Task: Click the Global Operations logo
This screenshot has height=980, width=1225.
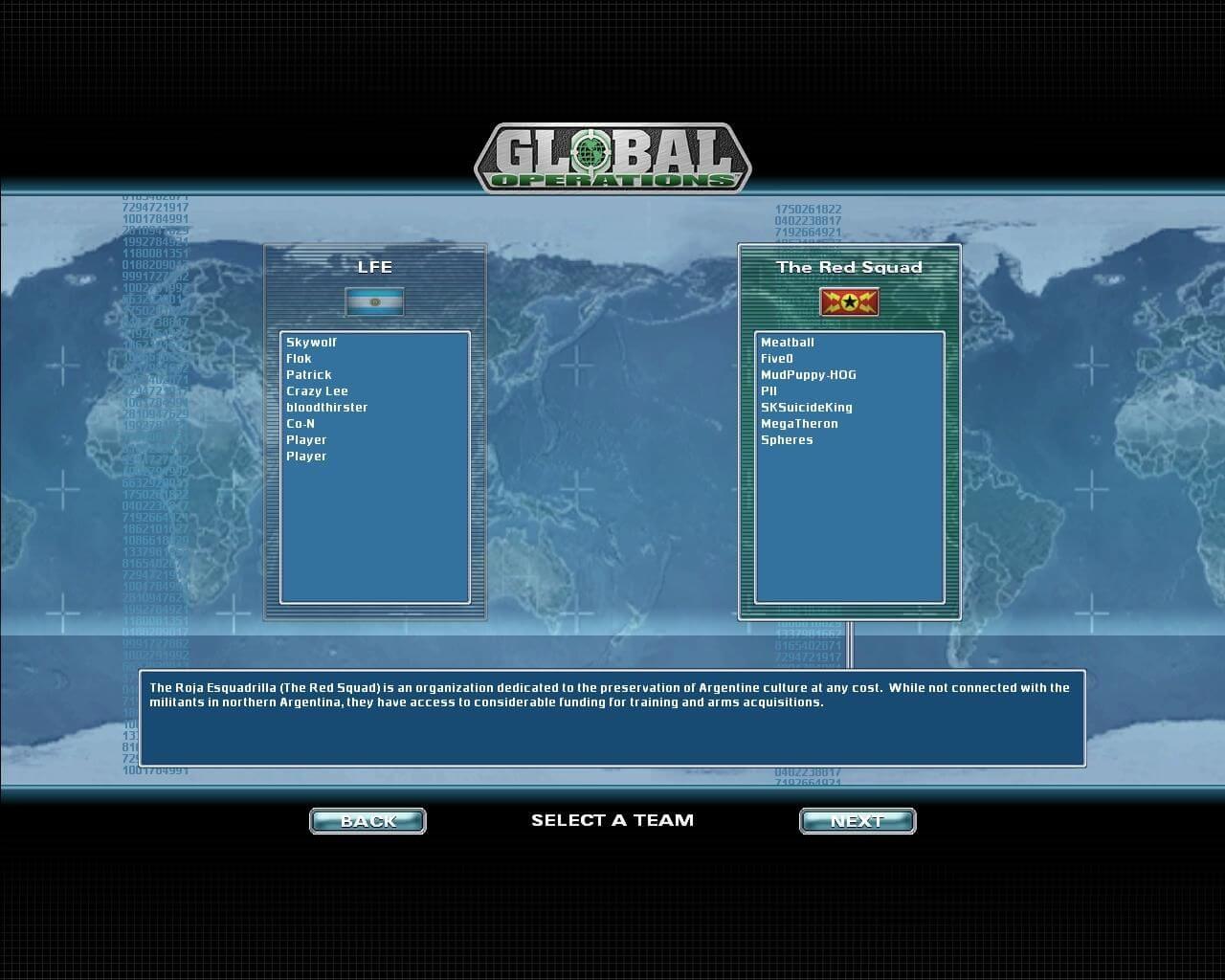Action: click(x=612, y=157)
